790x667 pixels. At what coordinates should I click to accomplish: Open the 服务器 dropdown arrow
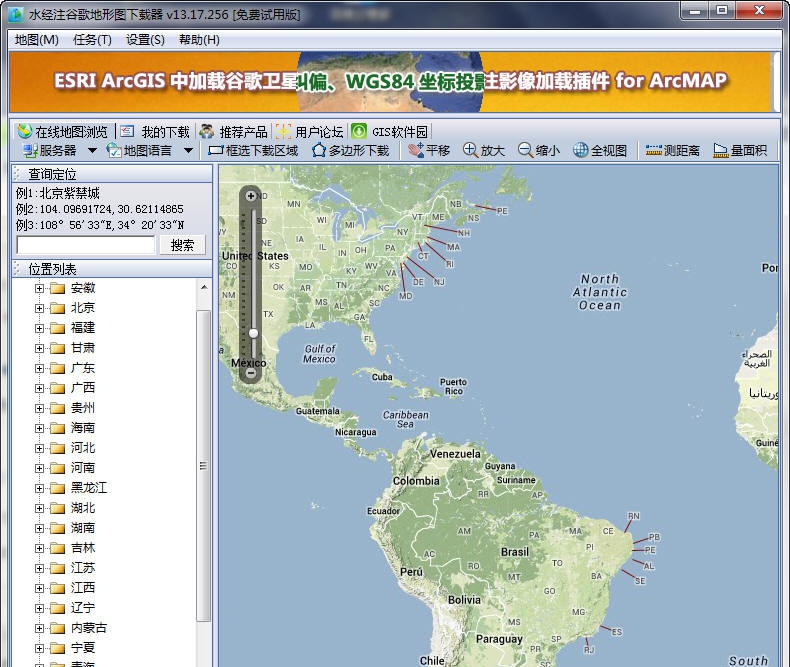[x=92, y=150]
